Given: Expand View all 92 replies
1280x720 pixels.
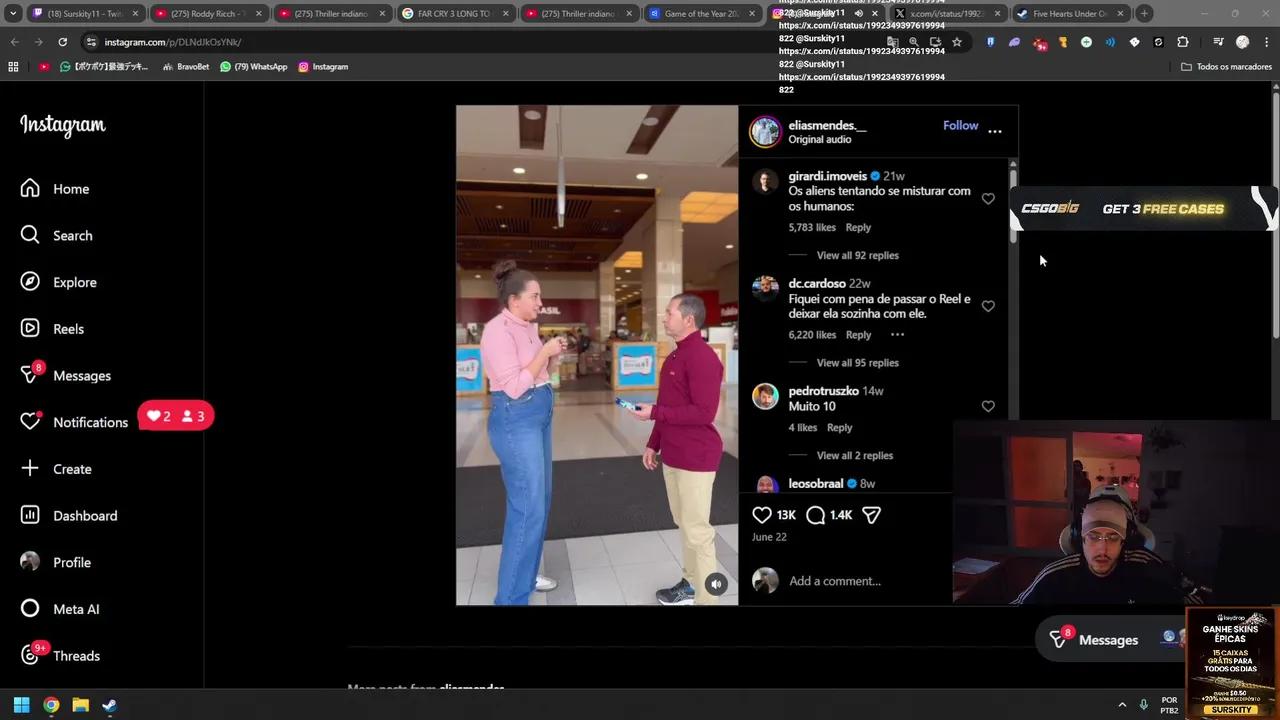Looking at the screenshot, I should [857, 255].
